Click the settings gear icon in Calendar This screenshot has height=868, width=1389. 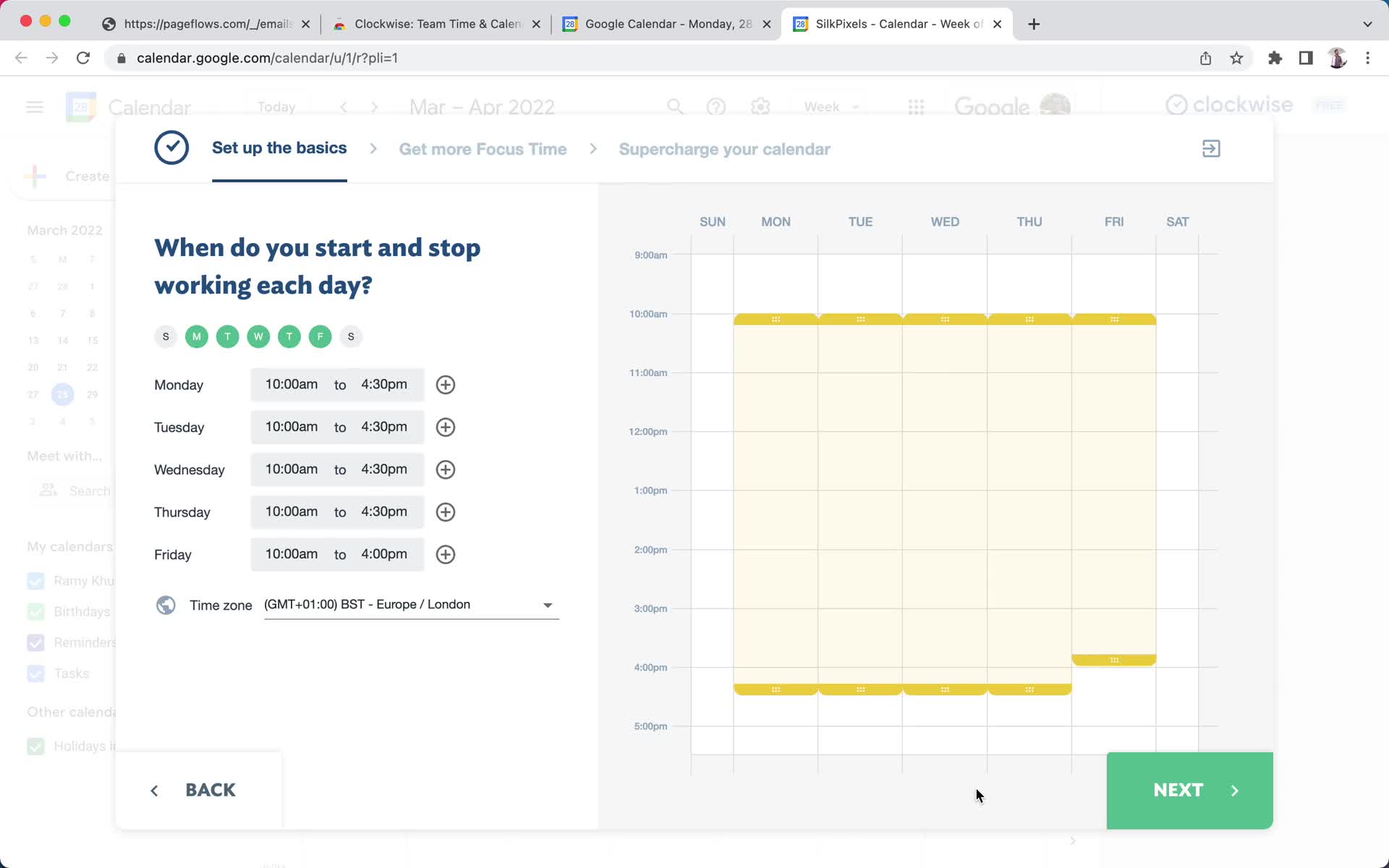762,107
